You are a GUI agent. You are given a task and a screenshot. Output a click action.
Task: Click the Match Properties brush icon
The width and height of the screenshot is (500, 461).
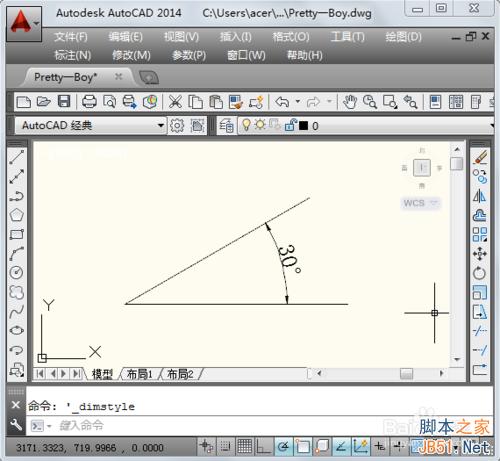pyautogui.click(x=236, y=102)
